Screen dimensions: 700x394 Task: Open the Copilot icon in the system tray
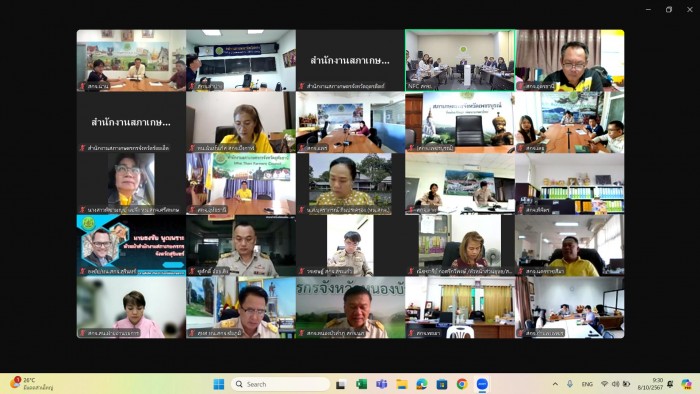tap(687, 384)
